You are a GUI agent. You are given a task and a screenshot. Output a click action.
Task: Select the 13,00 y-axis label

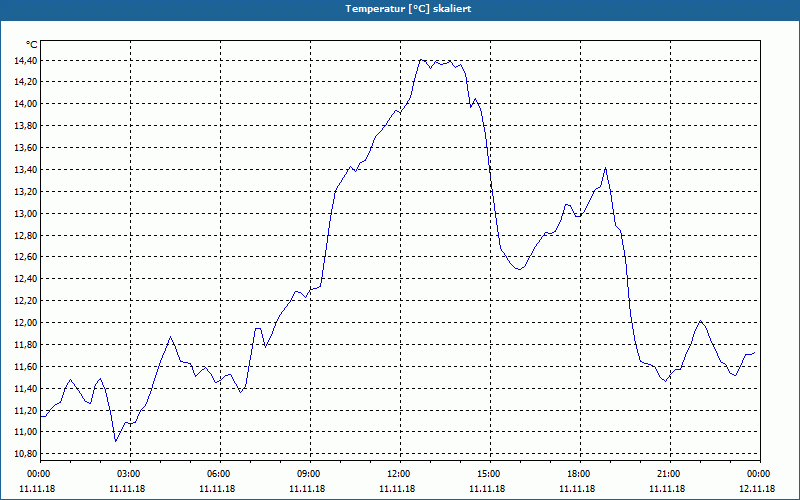pos(26,213)
